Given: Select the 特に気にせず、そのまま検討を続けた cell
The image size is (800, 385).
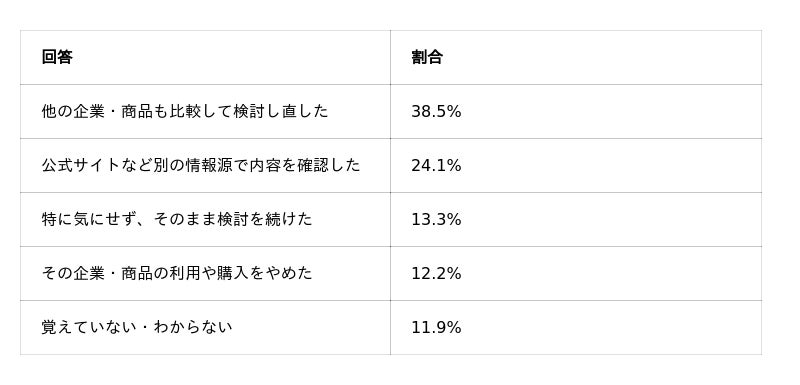Looking at the screenshot, I should tap(205, 220).
